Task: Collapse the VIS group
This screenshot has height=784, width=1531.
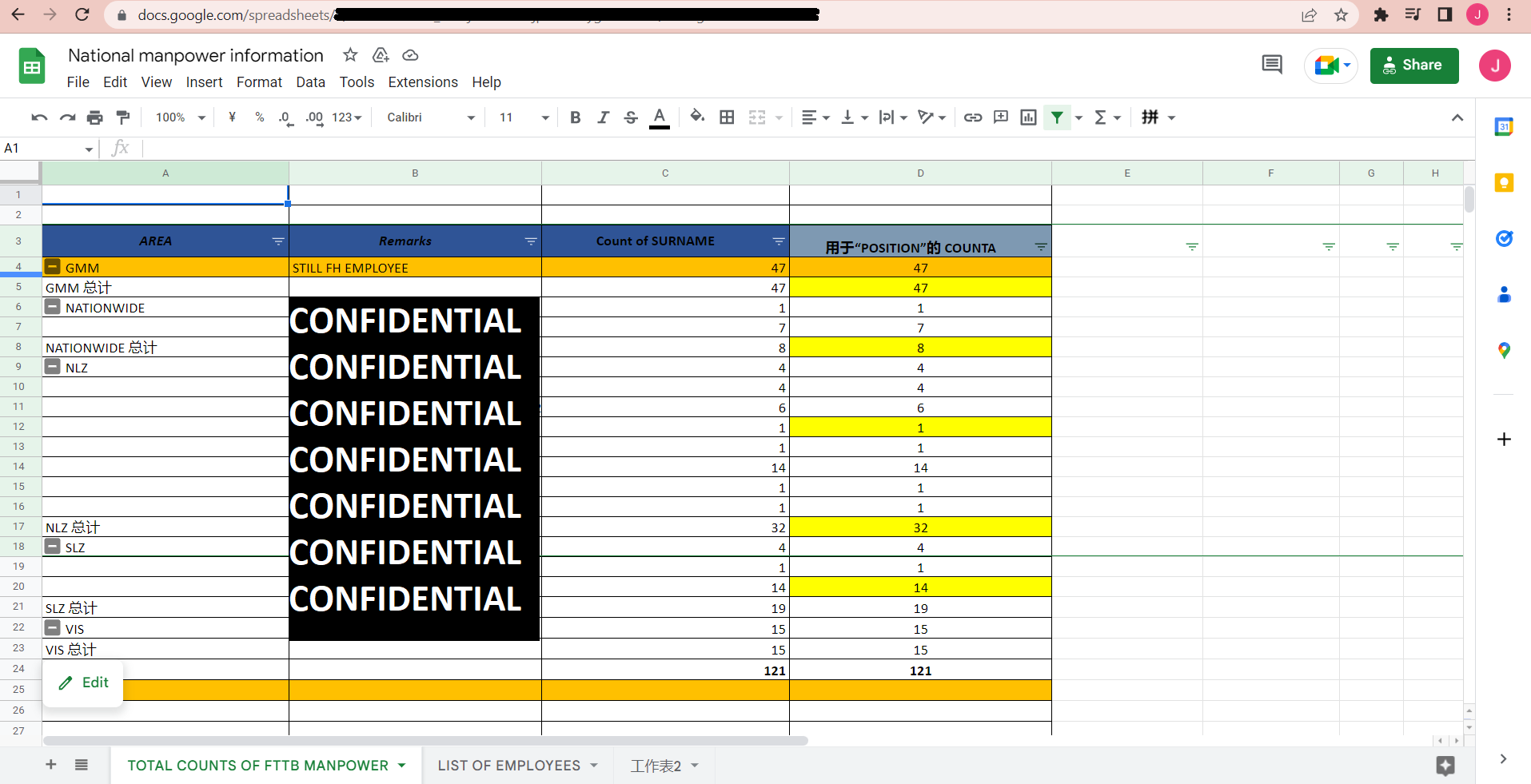Action: pyautogui.click(x=53, y=628)
